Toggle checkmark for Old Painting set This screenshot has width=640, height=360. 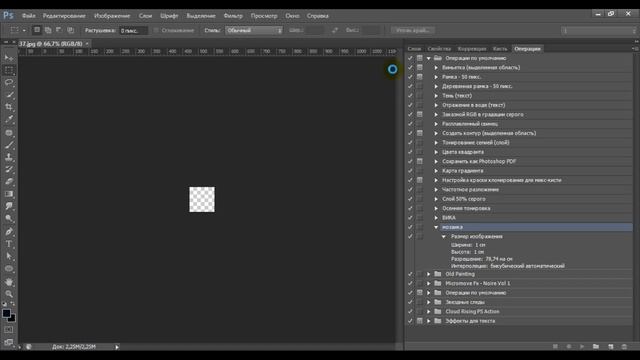click(410, 274)
